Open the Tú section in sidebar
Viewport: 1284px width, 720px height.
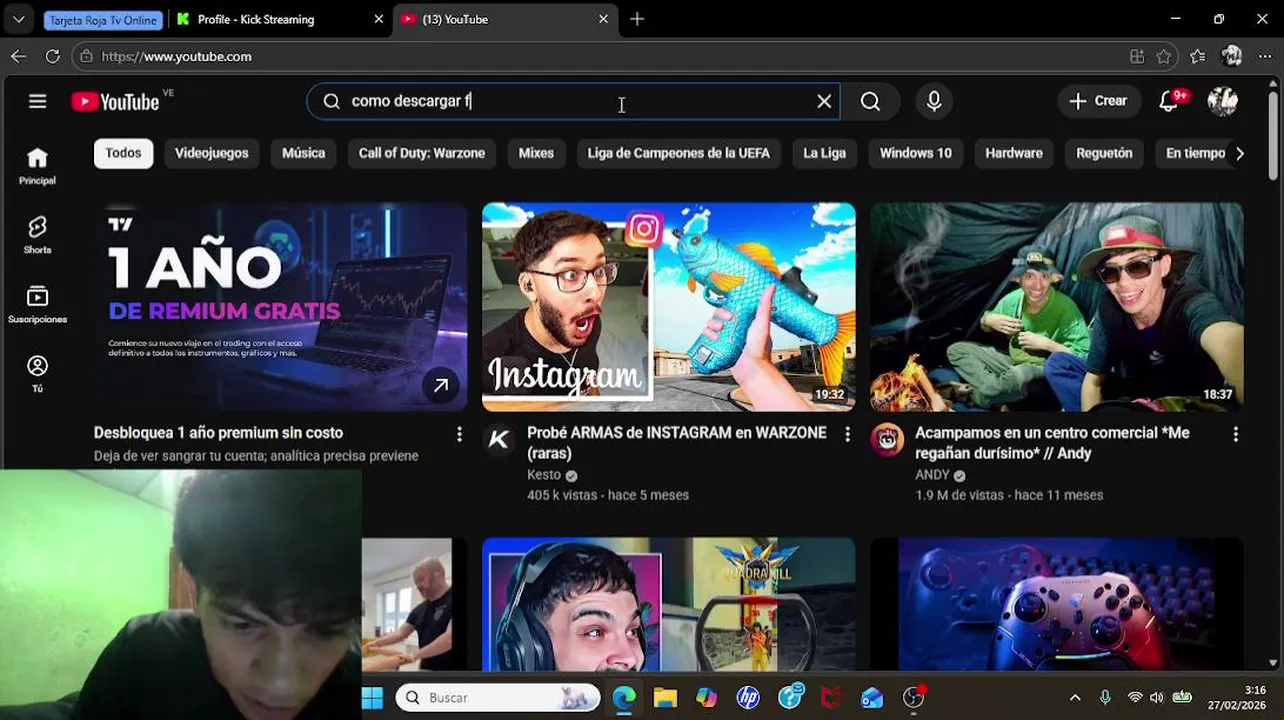point(37,374)
